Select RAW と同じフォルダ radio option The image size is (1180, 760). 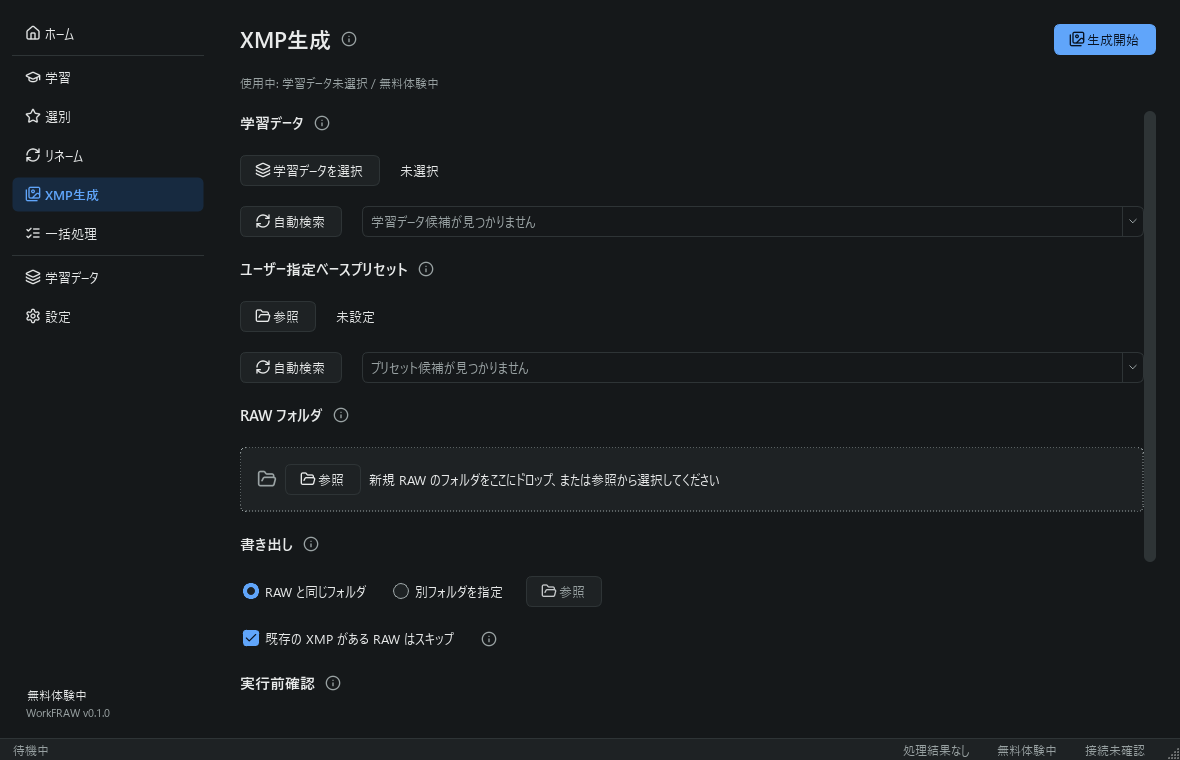pos(304,592)
